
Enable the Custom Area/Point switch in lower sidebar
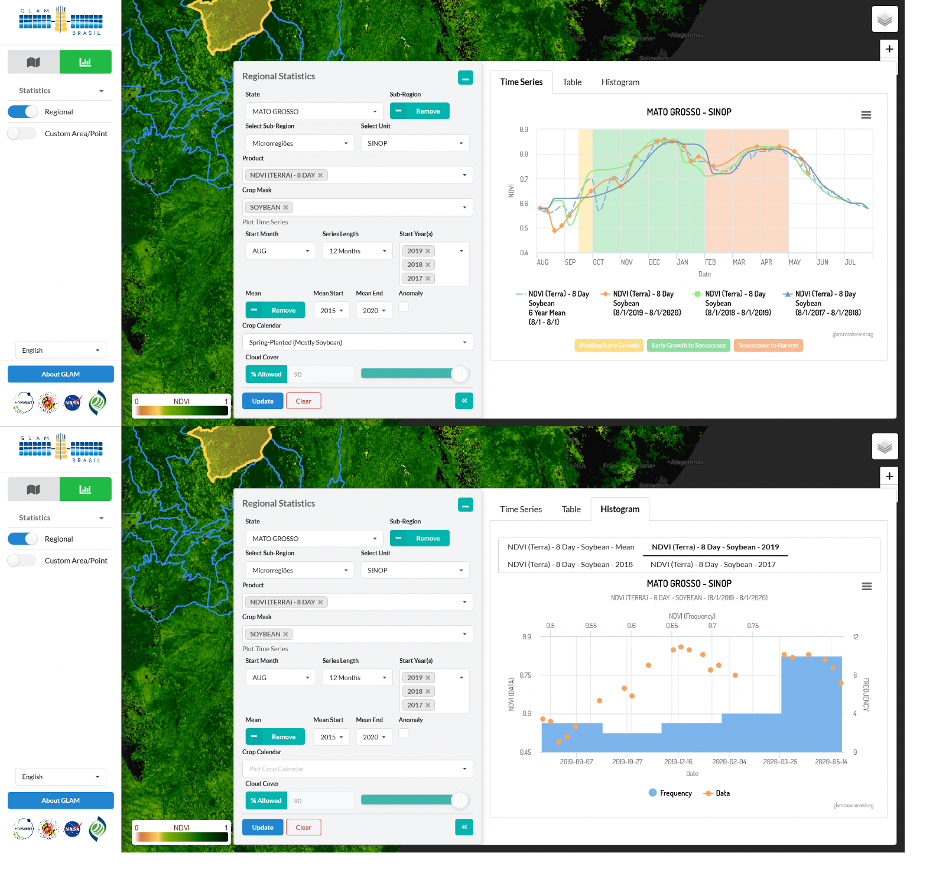(23, 561)
